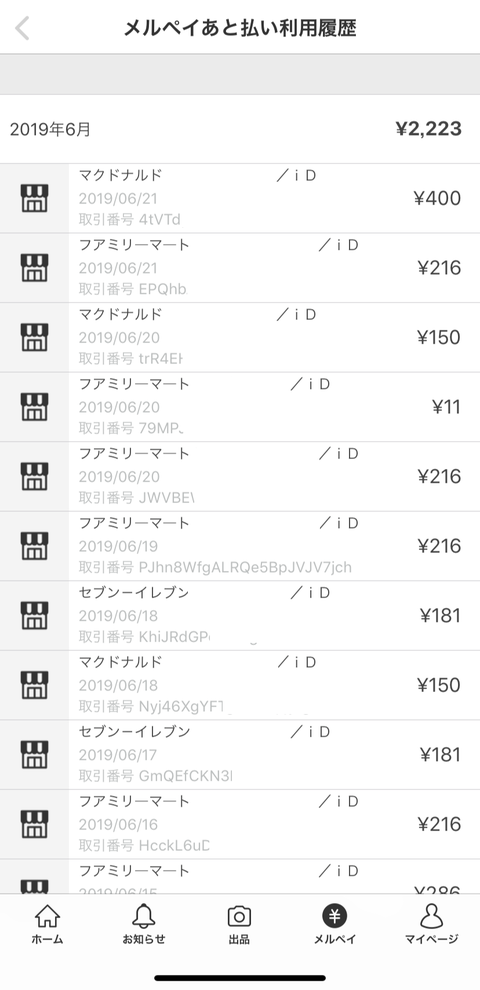Image resolution: width=480 pixels, height=990 pixels.
Task: Open the 2019/06/18 マクドナルド ¥150 transaction
Action: pyautogui.click(x=240, y=685)
